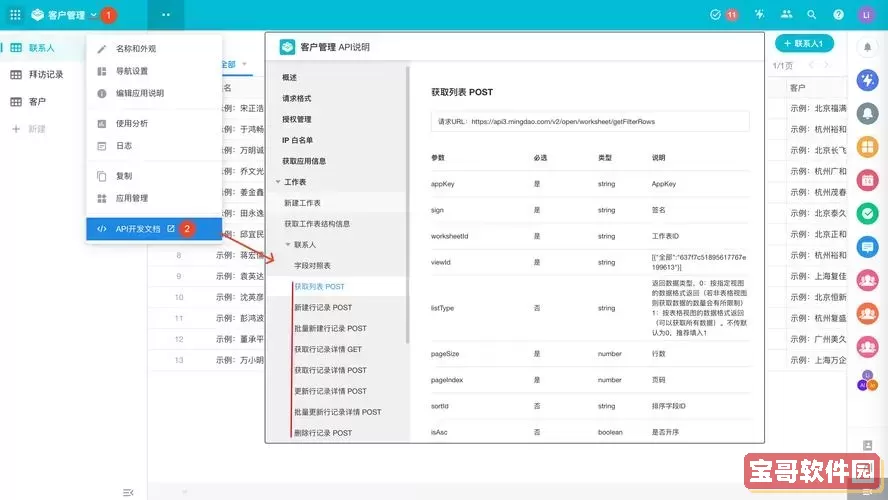Viewport: 888px width, 500px height.
Task: Click the lightning workflow icon in header
Action: pyautogui.click(x=759, y=15)
